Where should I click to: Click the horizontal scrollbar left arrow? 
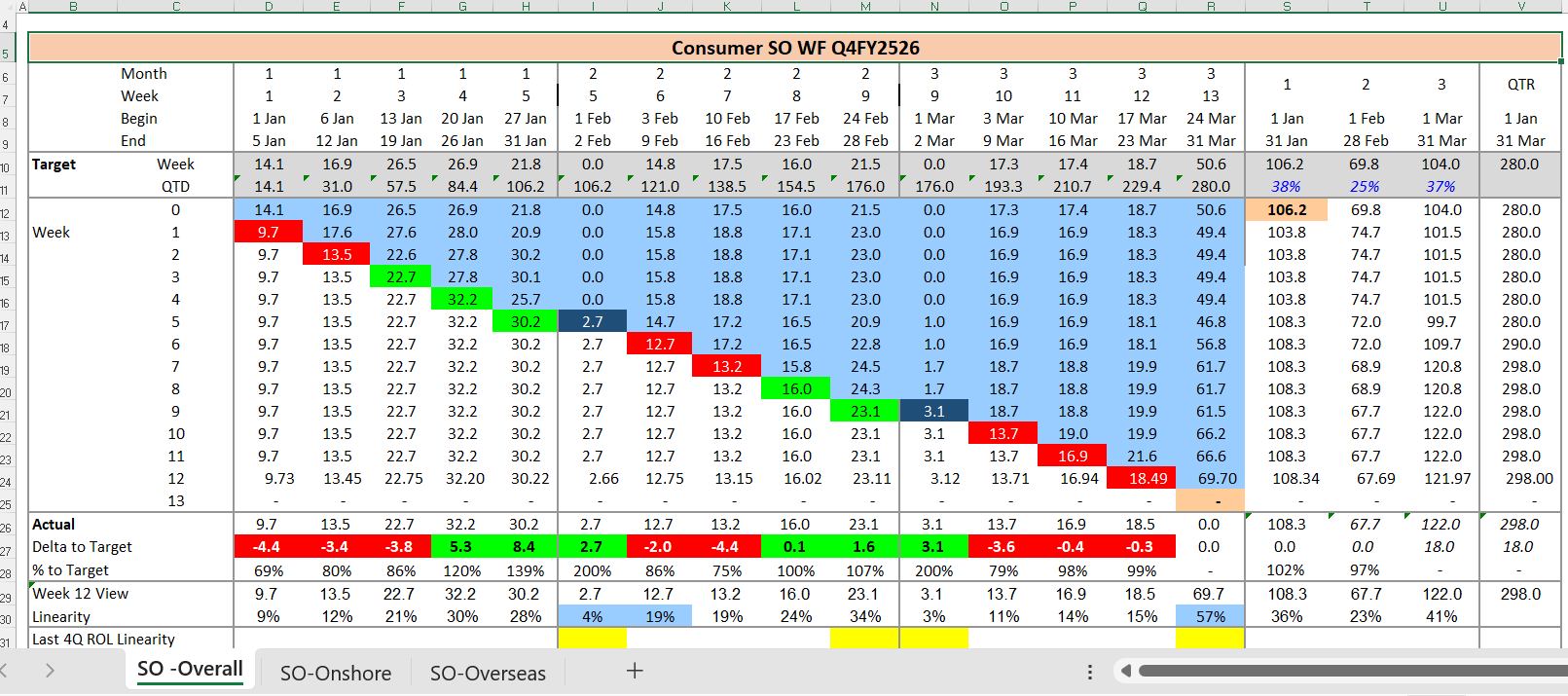tap(1126, 671)
